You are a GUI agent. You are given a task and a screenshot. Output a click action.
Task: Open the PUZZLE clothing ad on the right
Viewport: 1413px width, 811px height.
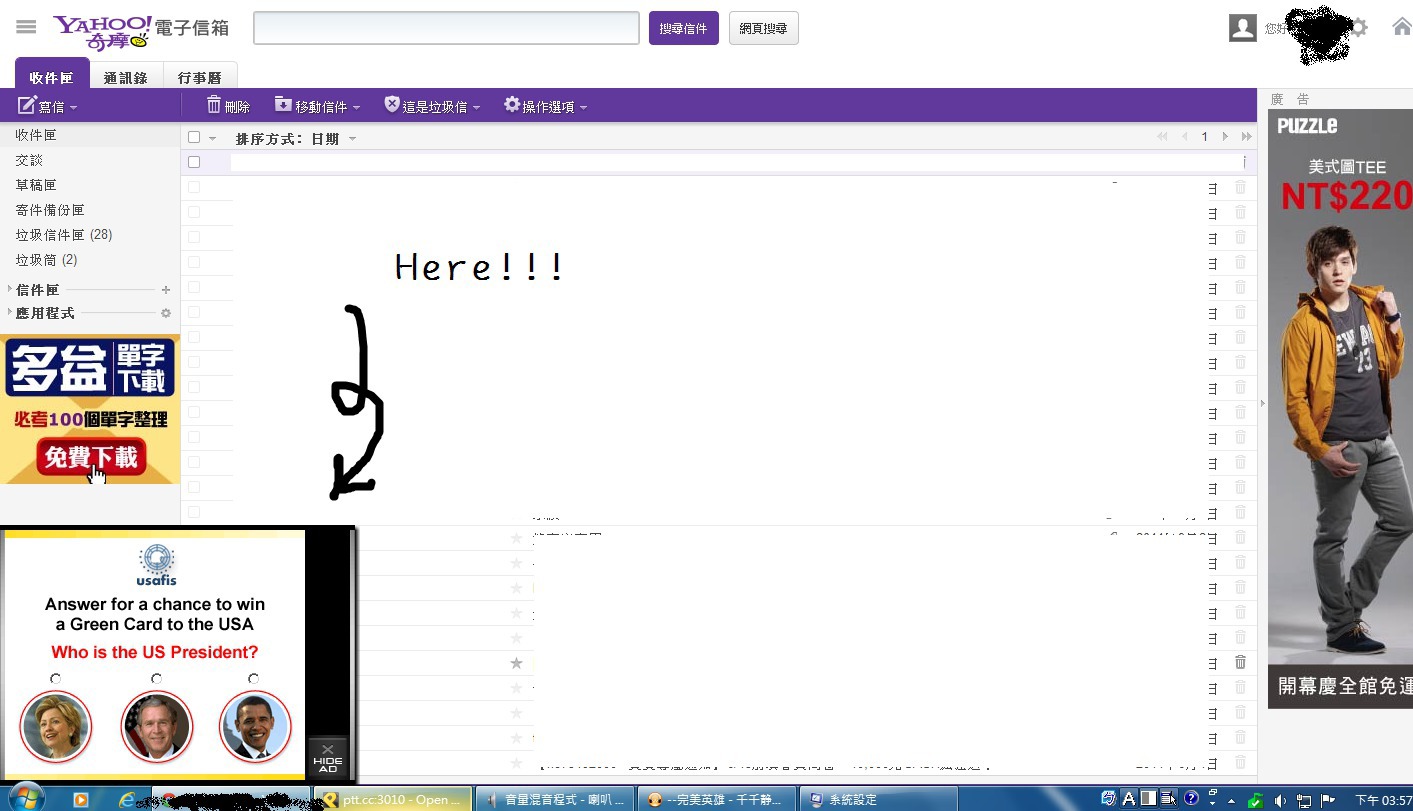coord(1340,408)
